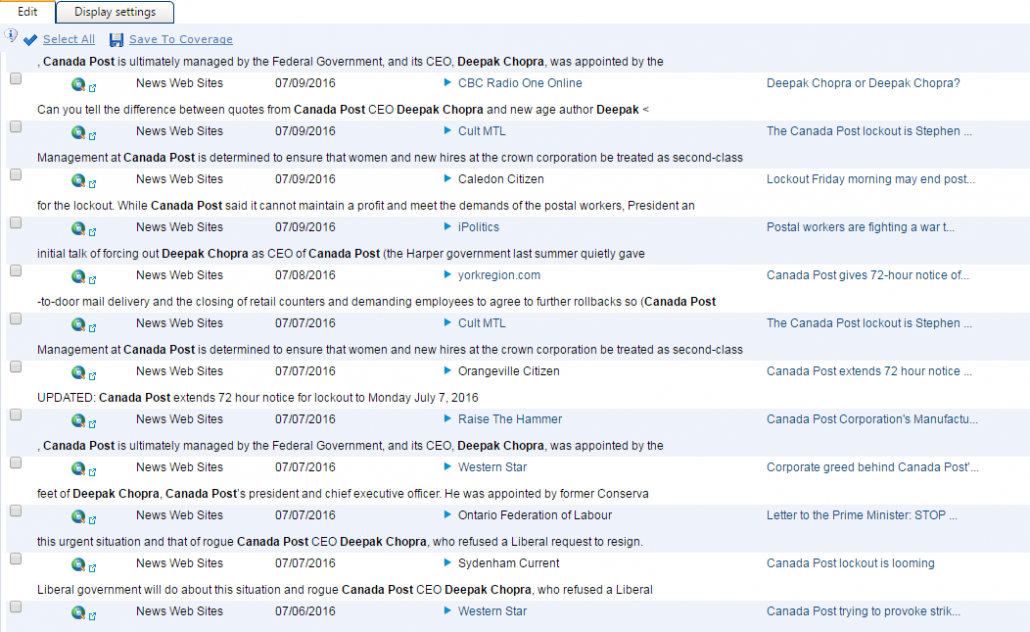The width and height of the screenshot is (1030, 632).
Task: Click external link icon in the iPolitics row
Action: [x=93, y=231]
